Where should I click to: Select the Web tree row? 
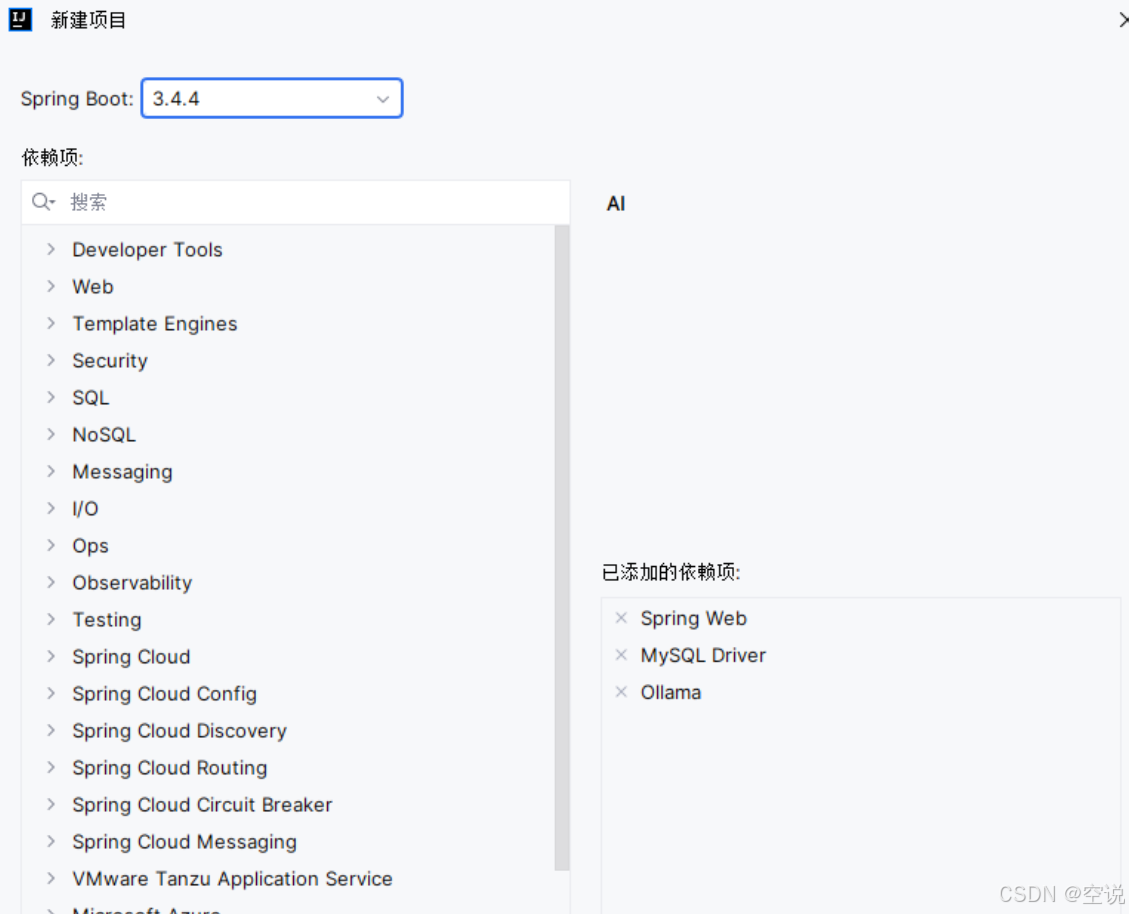[288, 286]
